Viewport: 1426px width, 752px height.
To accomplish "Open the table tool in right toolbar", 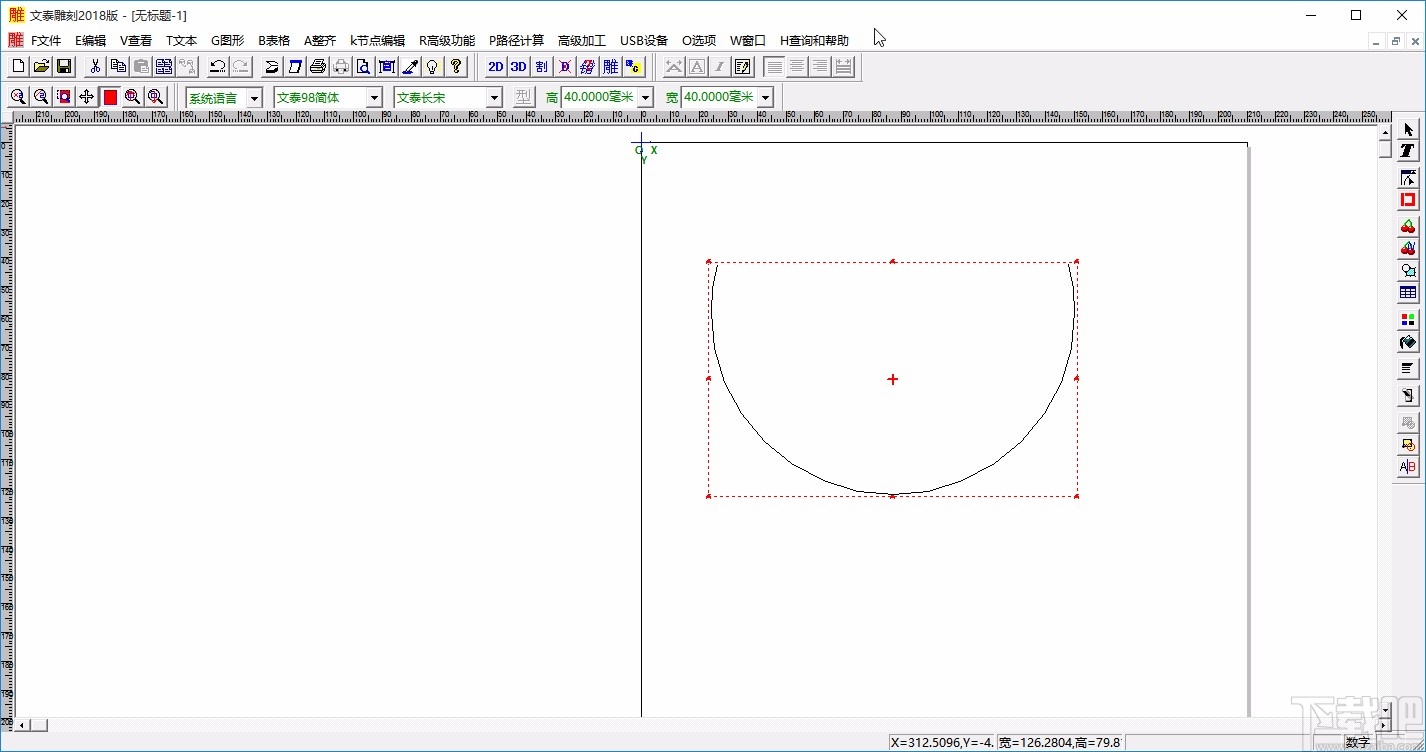I will click(x=1408, y=293).
